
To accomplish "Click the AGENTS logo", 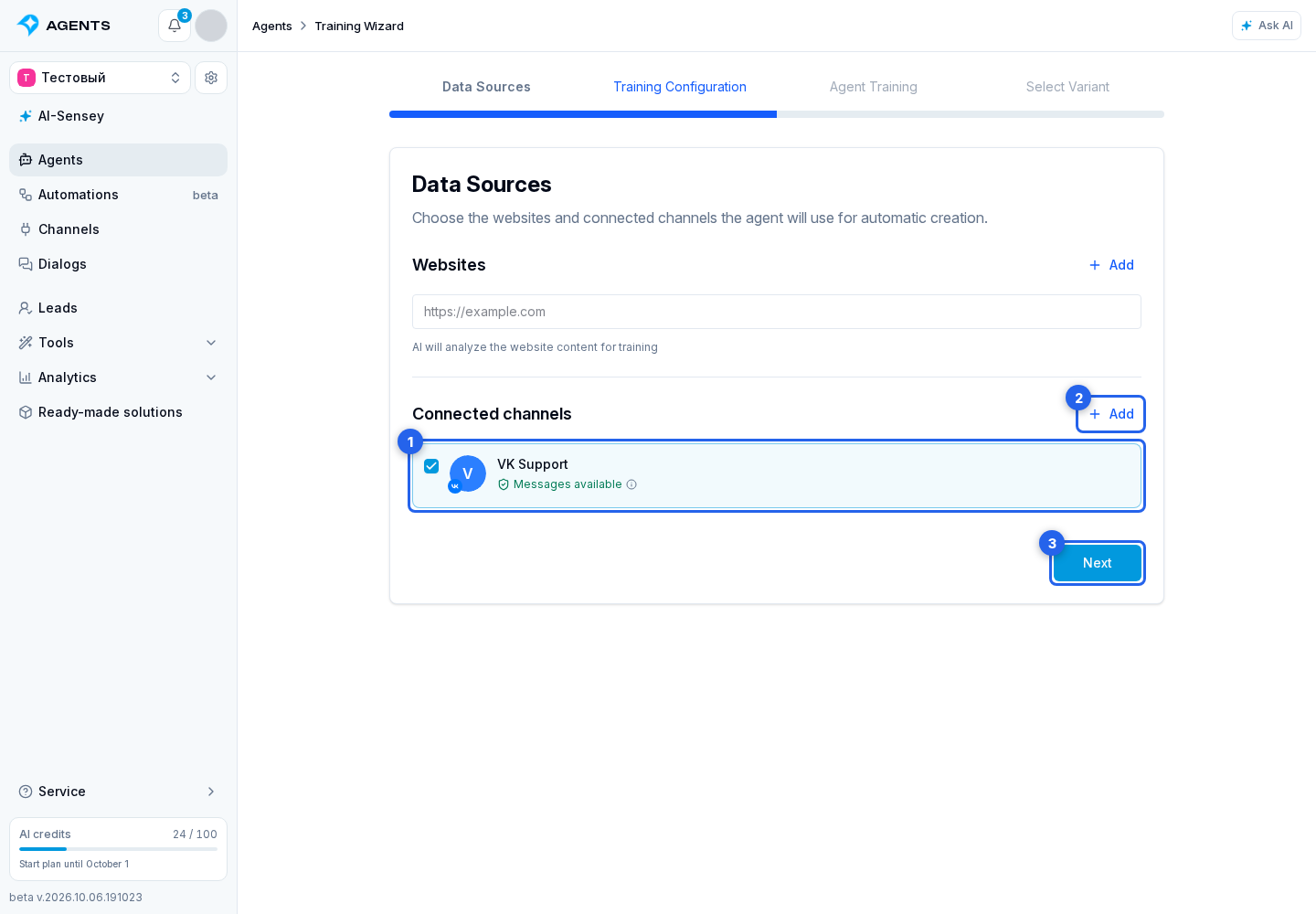I will click(64, 26).
